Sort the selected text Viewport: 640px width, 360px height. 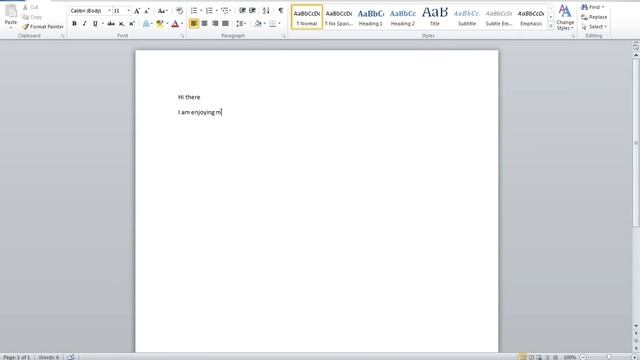pyautogui.click(x=266, y=11)
